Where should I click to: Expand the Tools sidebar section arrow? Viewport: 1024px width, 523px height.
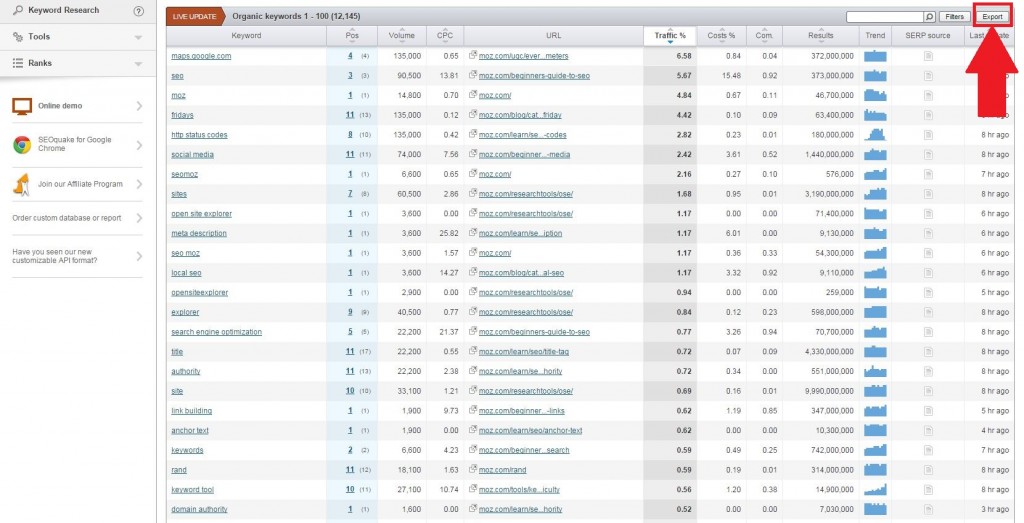point(138,38)
